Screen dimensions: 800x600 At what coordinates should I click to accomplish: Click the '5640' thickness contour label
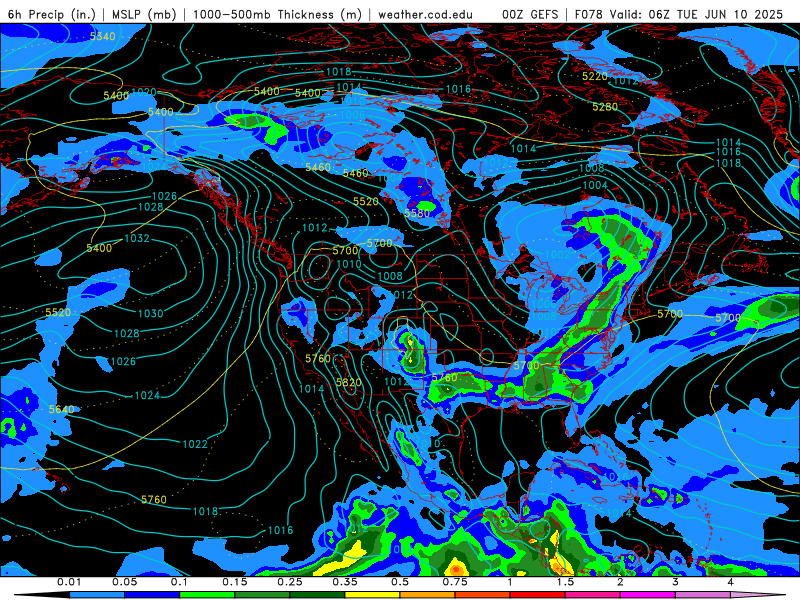61,409
